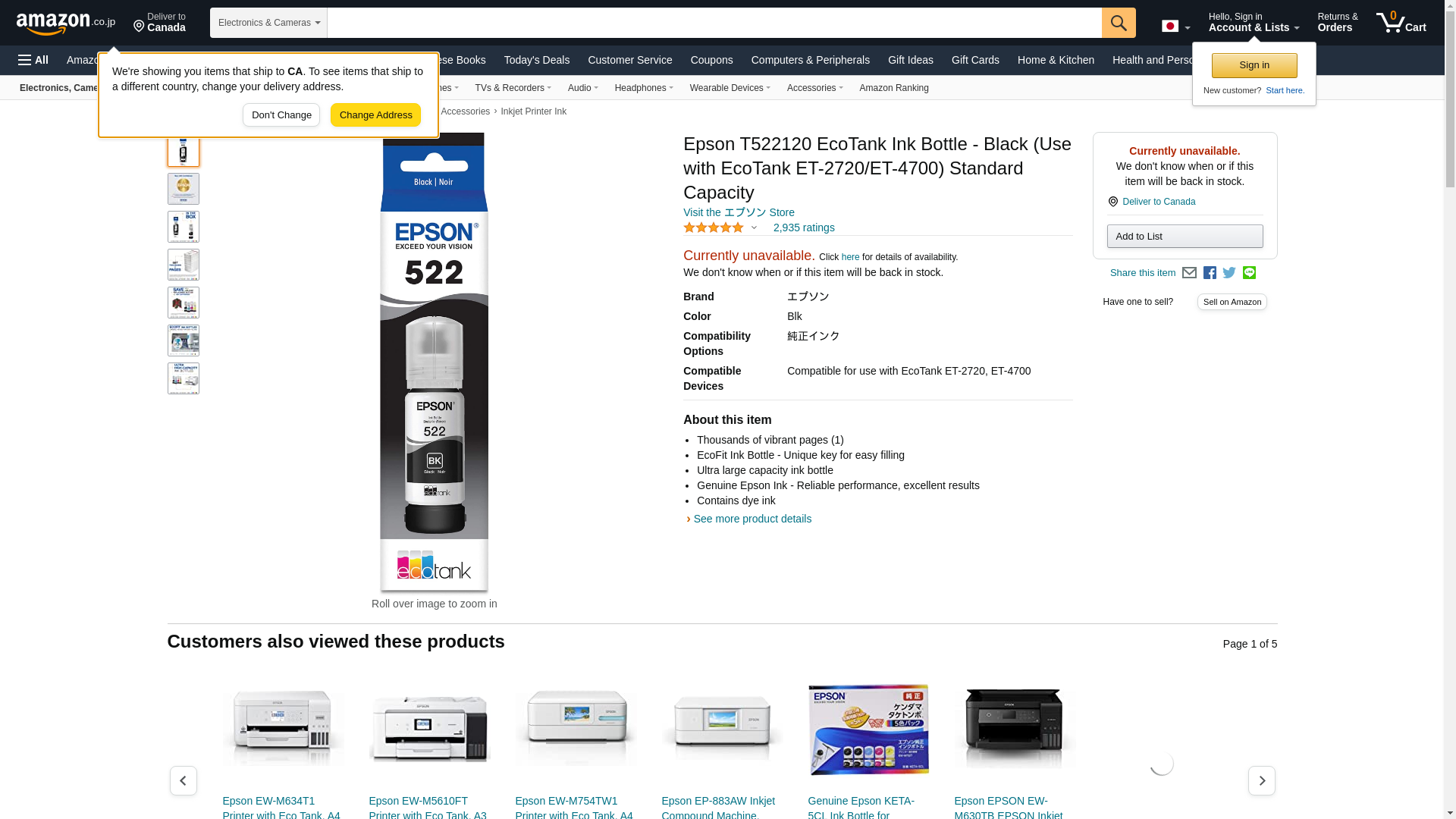Open the 2,935 ratings link
This screenshot has height=819, width=1456.
coord(804,227)
